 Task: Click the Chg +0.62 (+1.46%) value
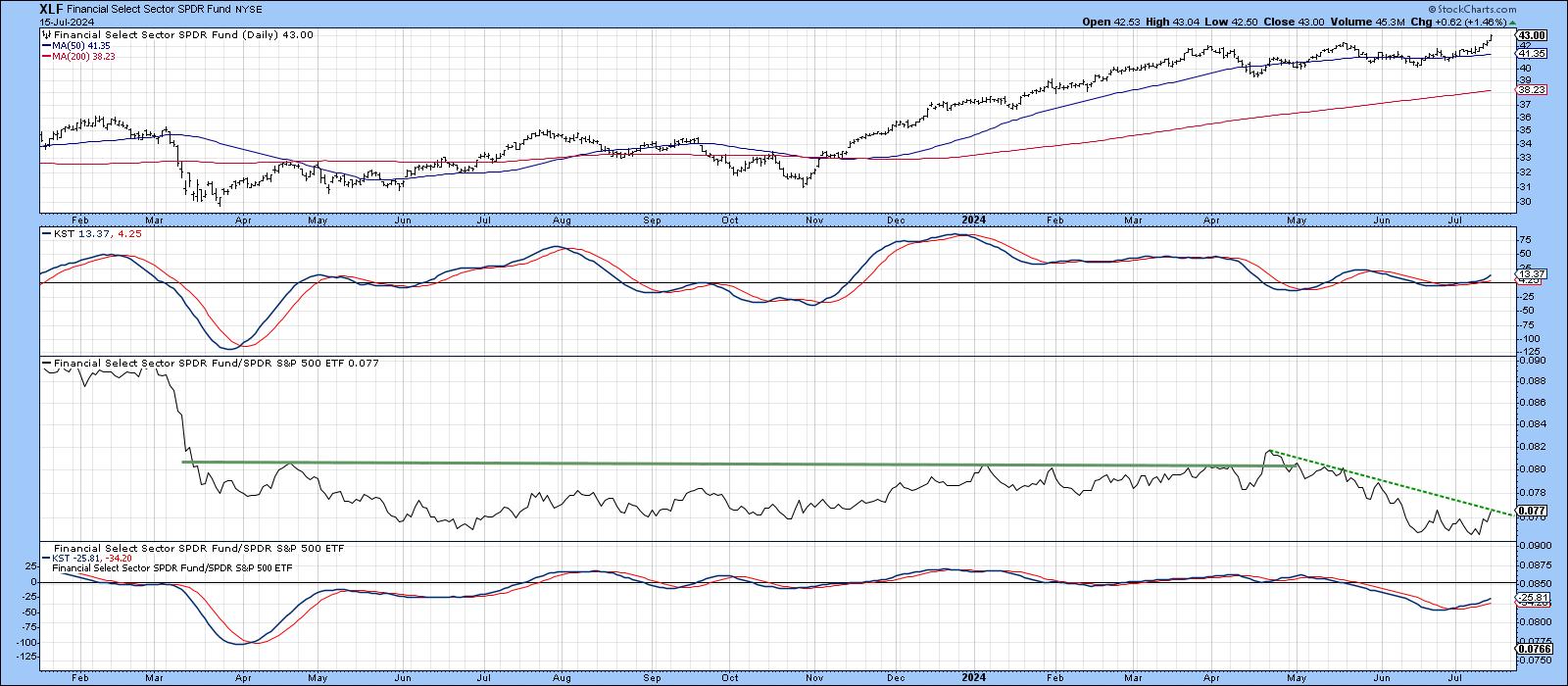[1459, 23]
